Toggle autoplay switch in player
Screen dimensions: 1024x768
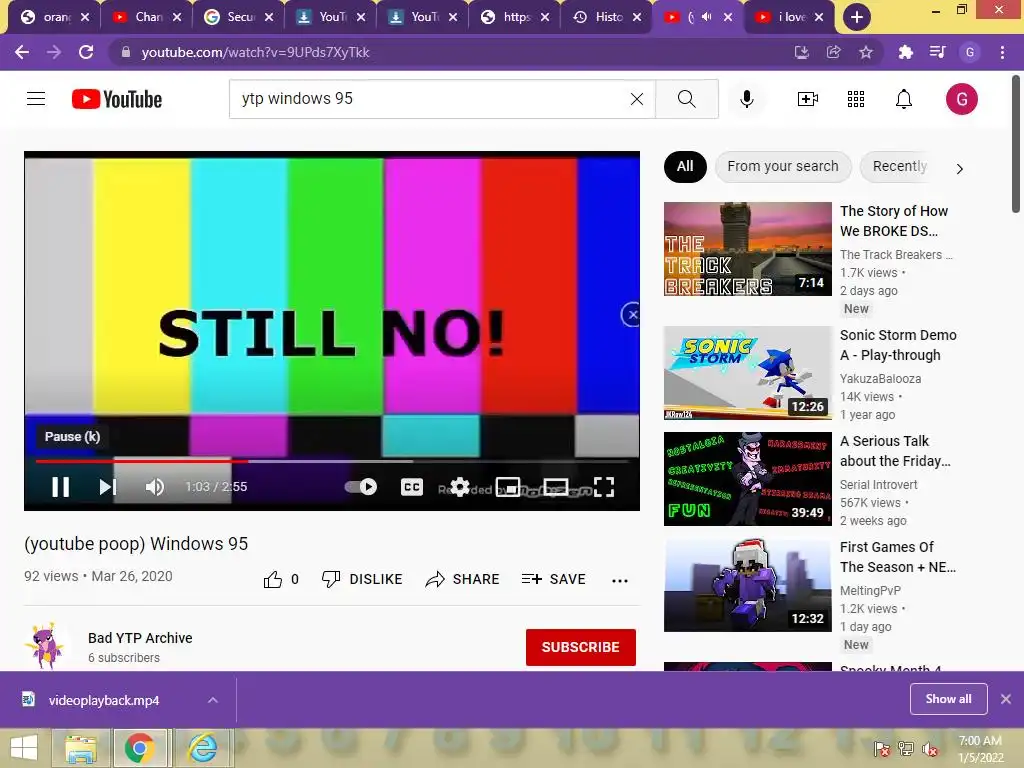360,487
